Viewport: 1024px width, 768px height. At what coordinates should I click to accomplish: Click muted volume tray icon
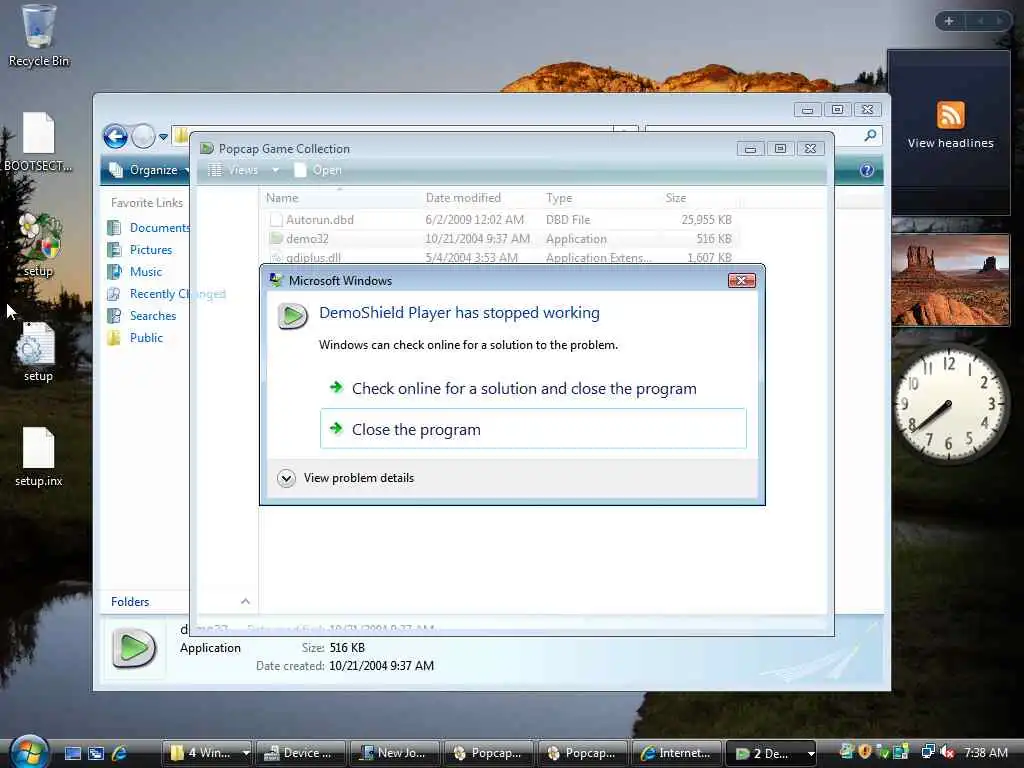[948, 752]
